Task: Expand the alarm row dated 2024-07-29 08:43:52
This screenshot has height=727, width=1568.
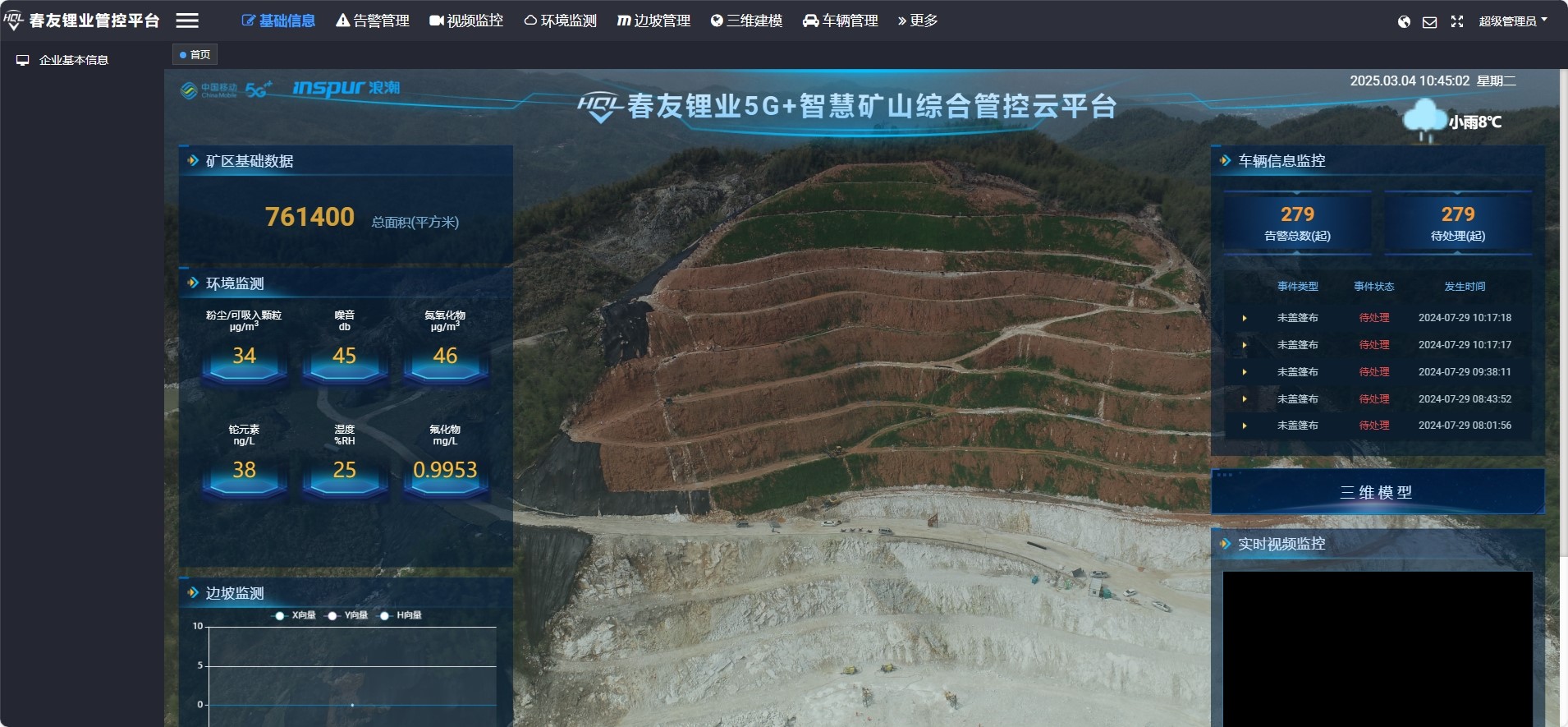Action: point(1245,399)
